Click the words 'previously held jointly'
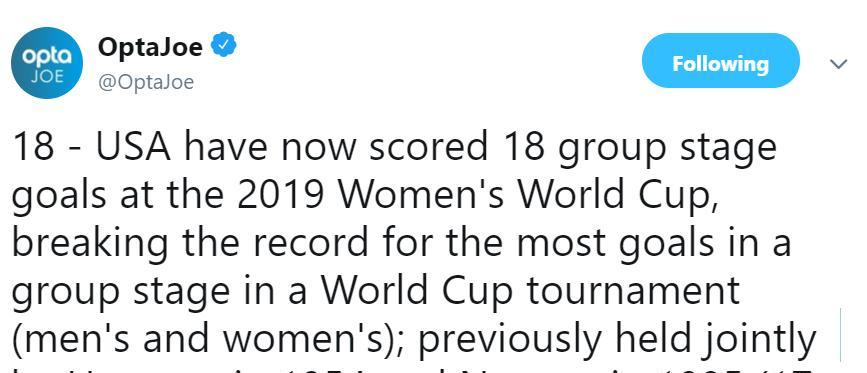Image resolution: width=867 pixels, height=373 pixels. [x=618, y=338]
